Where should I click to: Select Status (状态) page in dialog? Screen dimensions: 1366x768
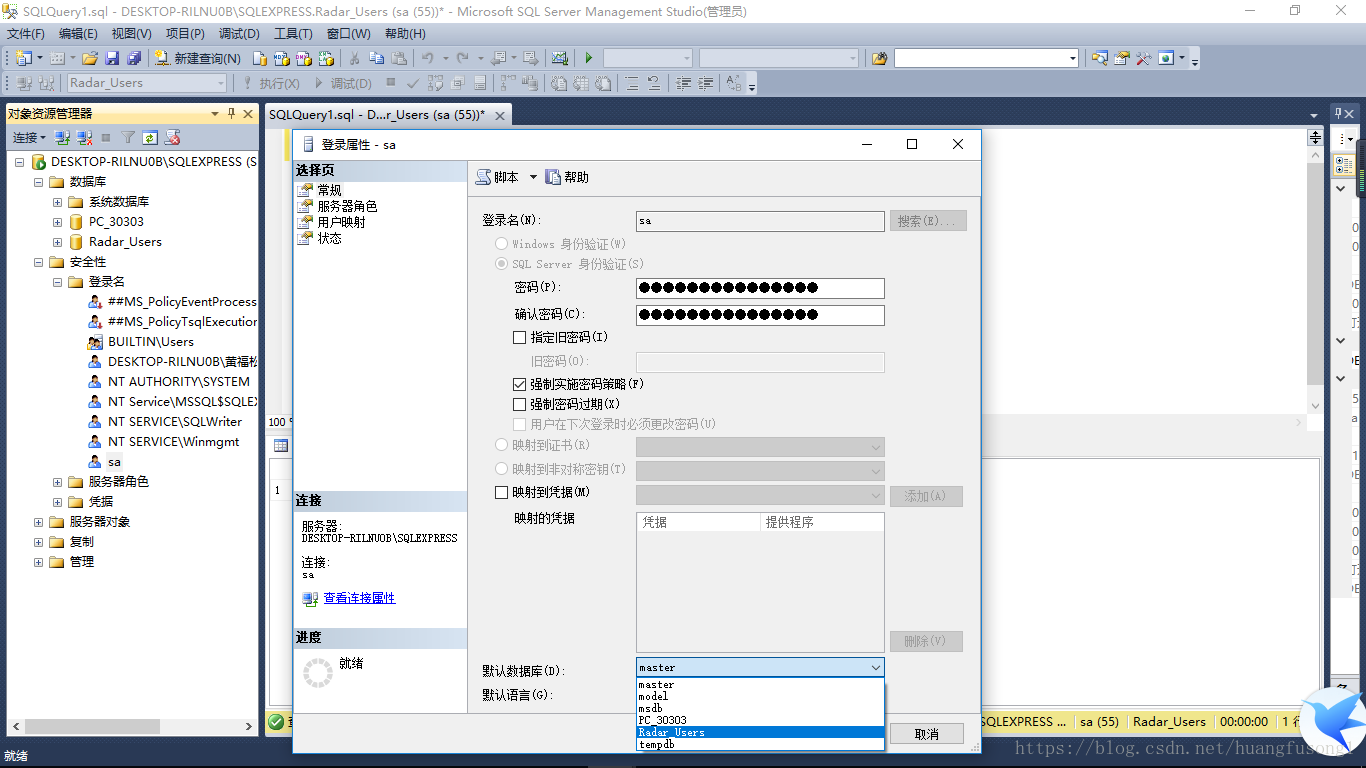[329, 238]
